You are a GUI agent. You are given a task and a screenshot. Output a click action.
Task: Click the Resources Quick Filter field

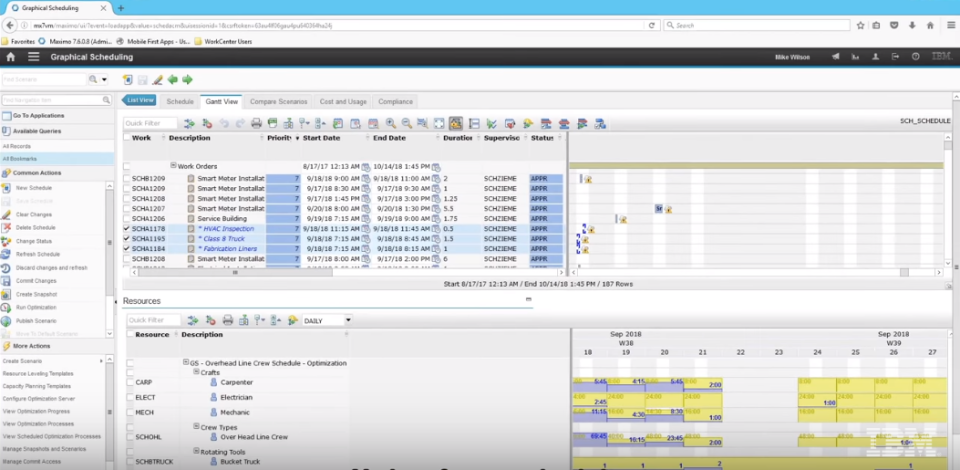(x=154, y=320)
